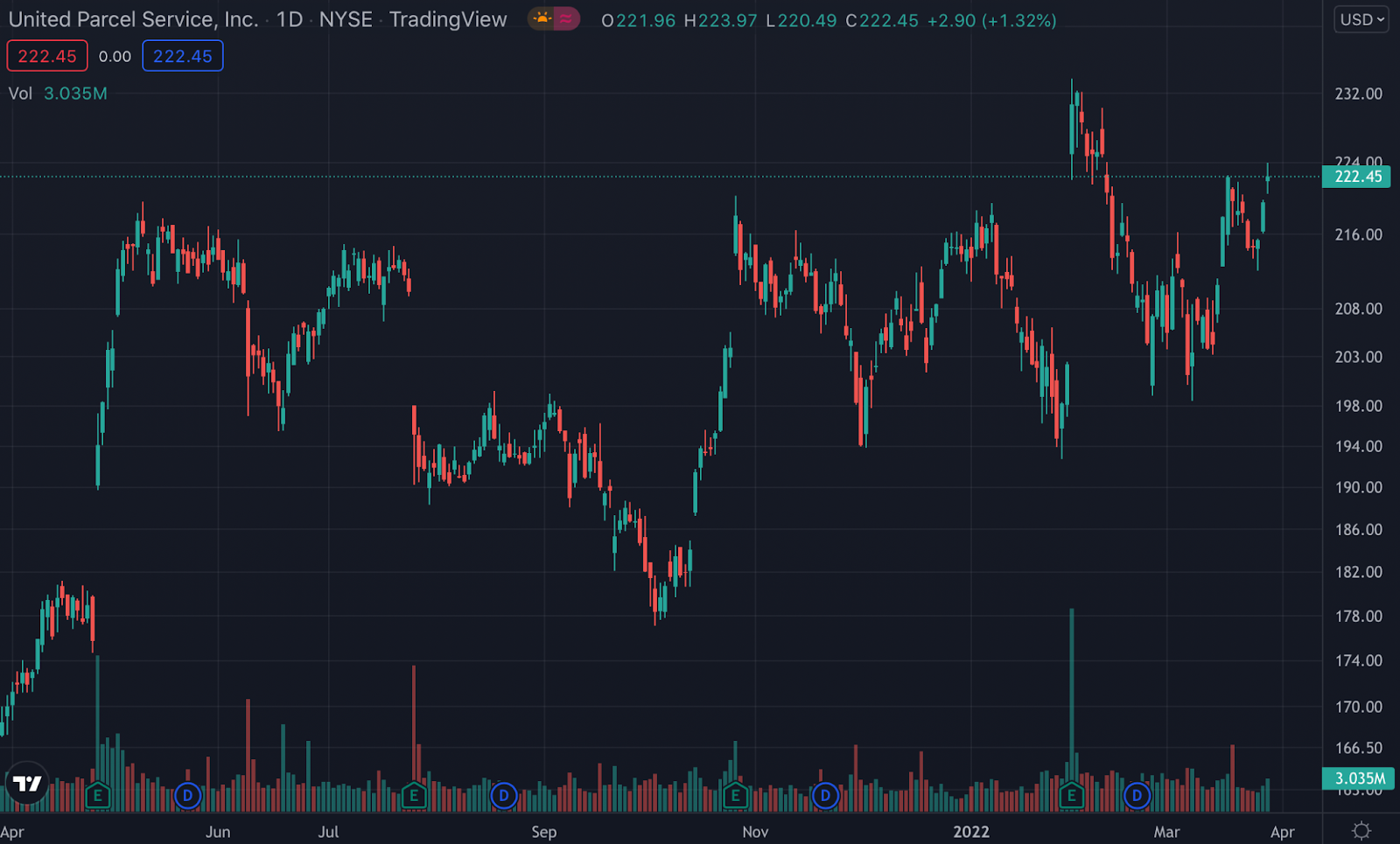Click the Vol 3.035M volume legend

coord(58,94)
